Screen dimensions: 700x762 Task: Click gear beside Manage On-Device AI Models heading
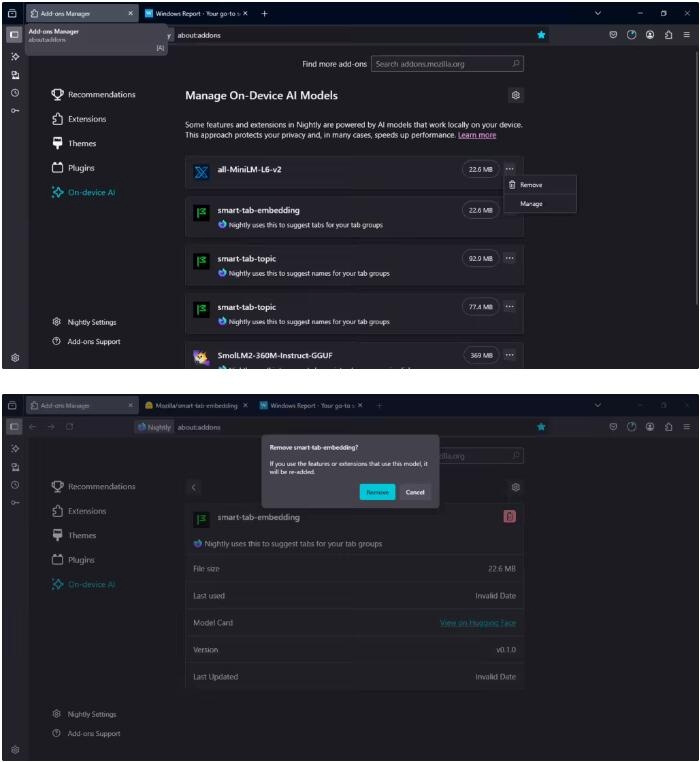pos(516,95)
